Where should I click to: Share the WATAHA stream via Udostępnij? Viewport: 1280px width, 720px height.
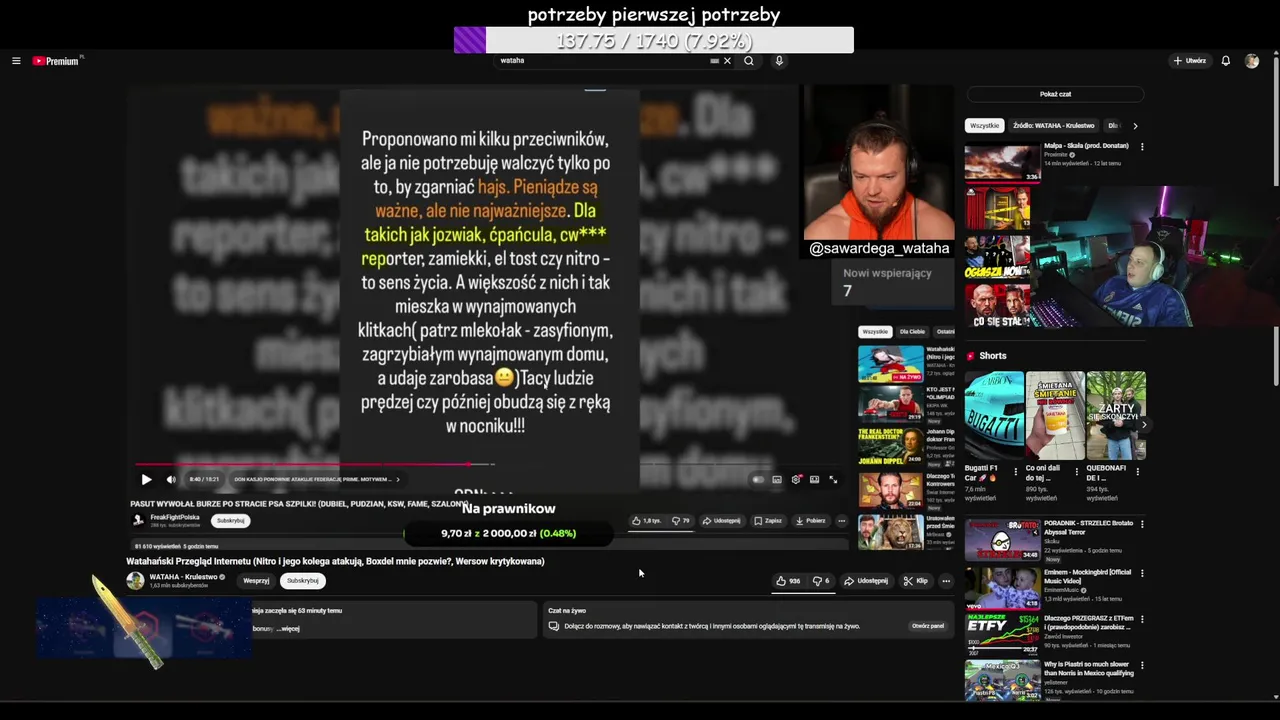(866, 581)
